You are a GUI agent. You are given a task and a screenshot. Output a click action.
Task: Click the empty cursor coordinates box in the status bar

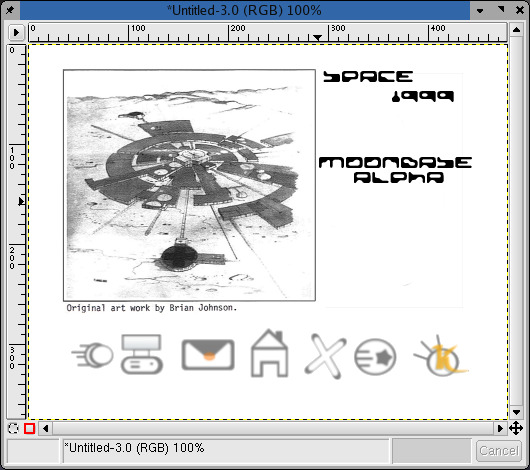[33, 451]
